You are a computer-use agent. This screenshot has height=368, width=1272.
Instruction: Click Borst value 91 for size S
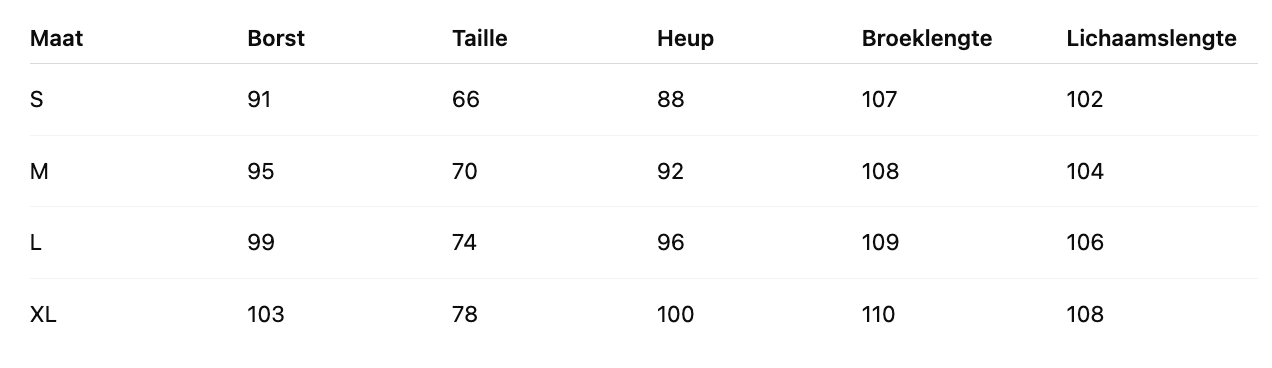tap(259, 100)
